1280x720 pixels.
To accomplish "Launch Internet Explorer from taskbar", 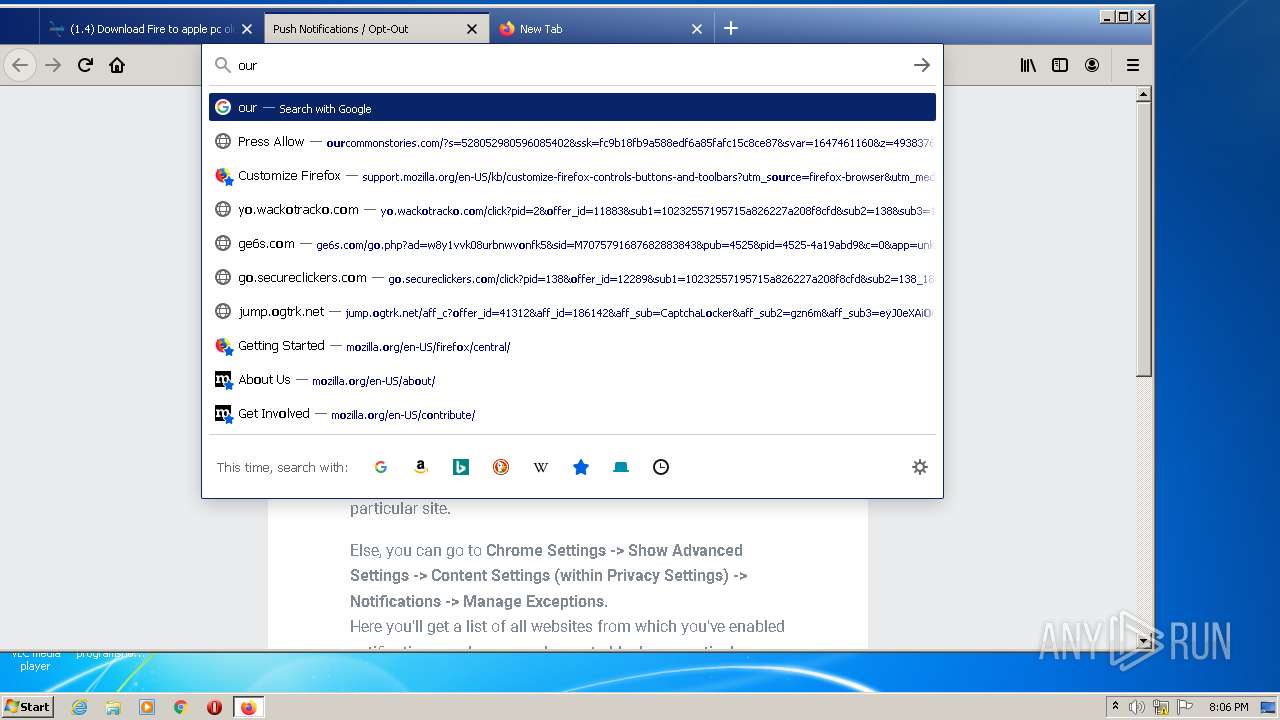I will [x=80, y=707].
